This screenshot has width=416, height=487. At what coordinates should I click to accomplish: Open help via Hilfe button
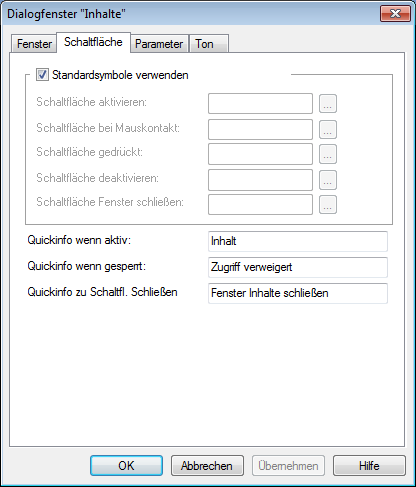369,465
